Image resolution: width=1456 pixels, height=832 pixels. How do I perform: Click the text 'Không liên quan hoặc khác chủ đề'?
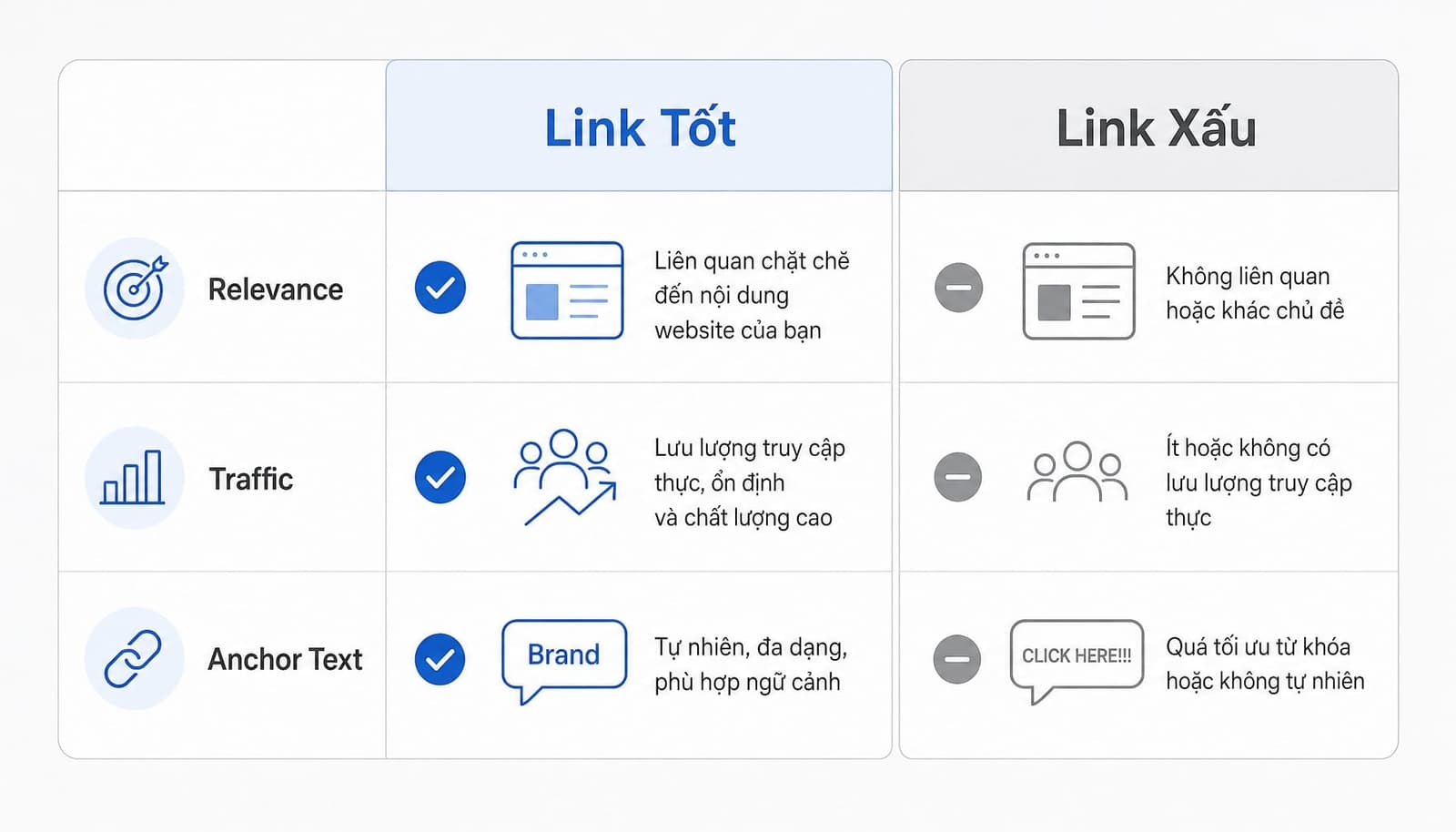[x=1255, y=293]
